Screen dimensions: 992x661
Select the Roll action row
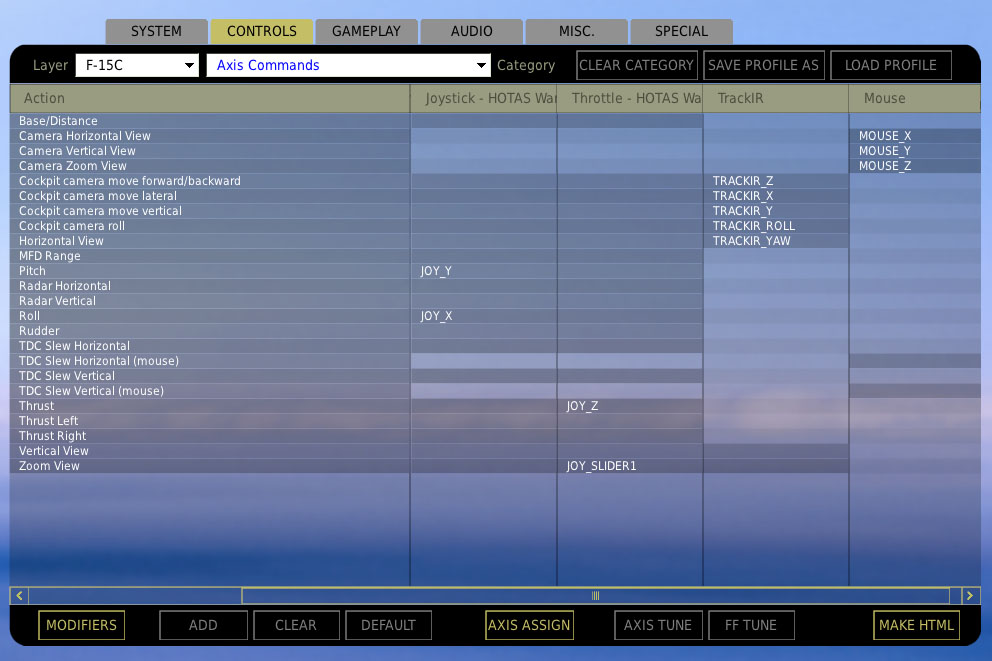point(210,316)
